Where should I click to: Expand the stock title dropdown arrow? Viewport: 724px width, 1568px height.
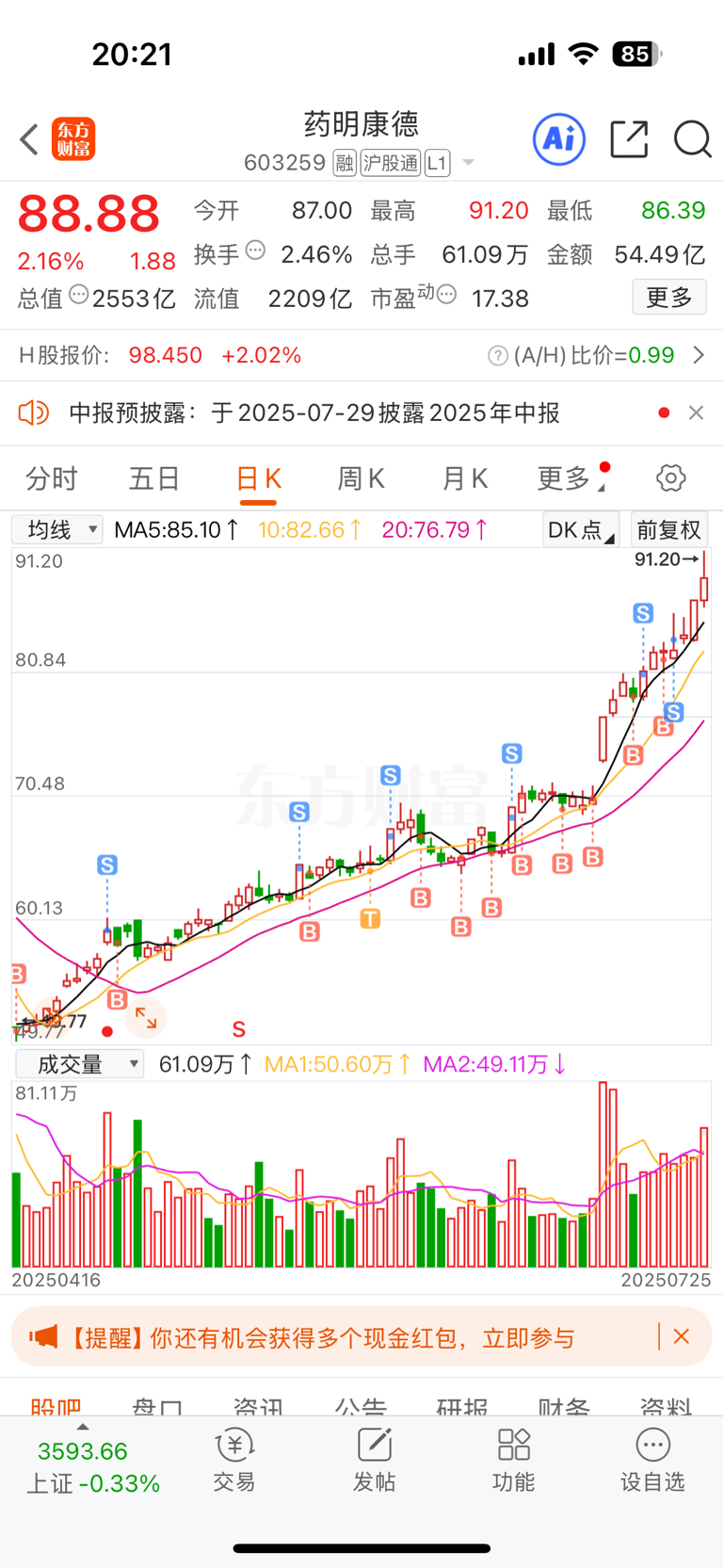468,164
